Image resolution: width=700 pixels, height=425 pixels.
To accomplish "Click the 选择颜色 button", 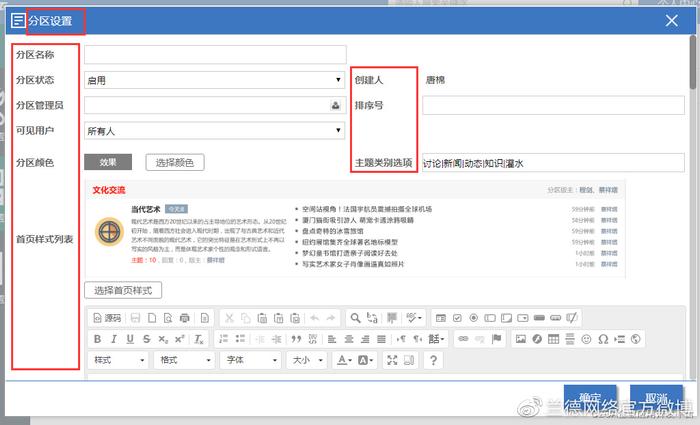I will (175, 162).
